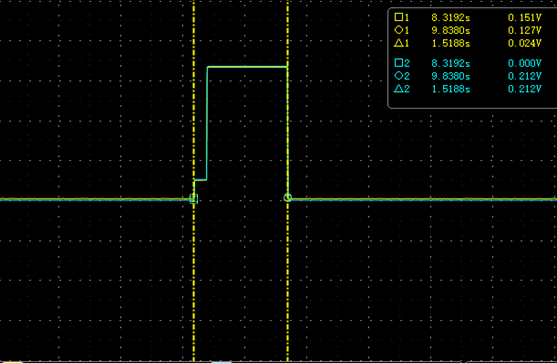Click the yellow 1.5188s delta time readout
The height and width of the screenshot is (363, 557).
pyautogui.click(x=451, y=43)
